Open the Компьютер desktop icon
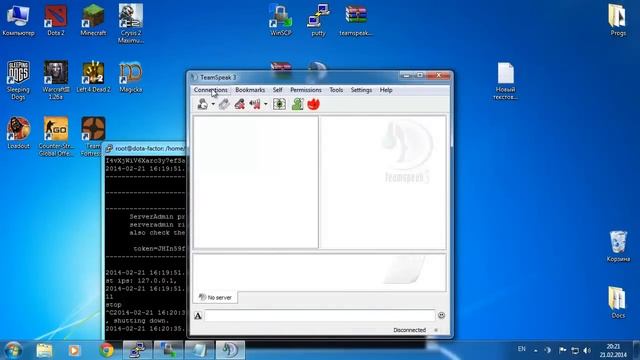This screenshot has width=640, height=360. click(x=18, y=20)
